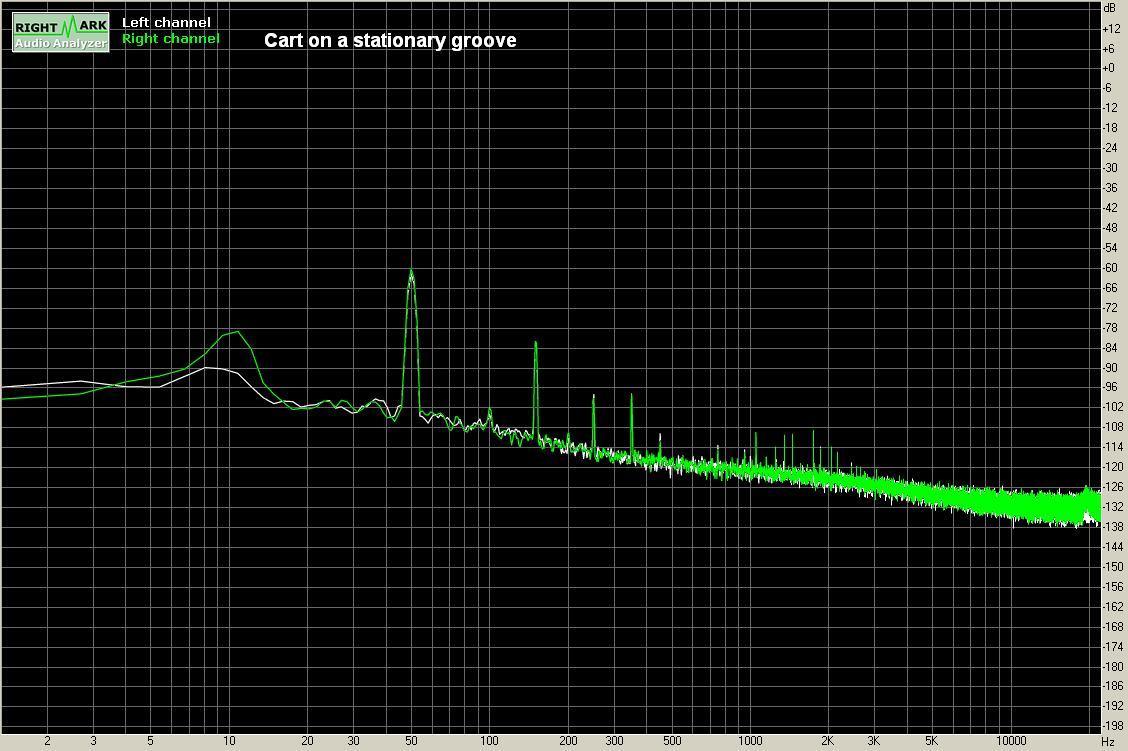This screenshot has height=751, width=1128.
Task: Click the "-78" dB axis label
Action: [x=1111, y=327]
